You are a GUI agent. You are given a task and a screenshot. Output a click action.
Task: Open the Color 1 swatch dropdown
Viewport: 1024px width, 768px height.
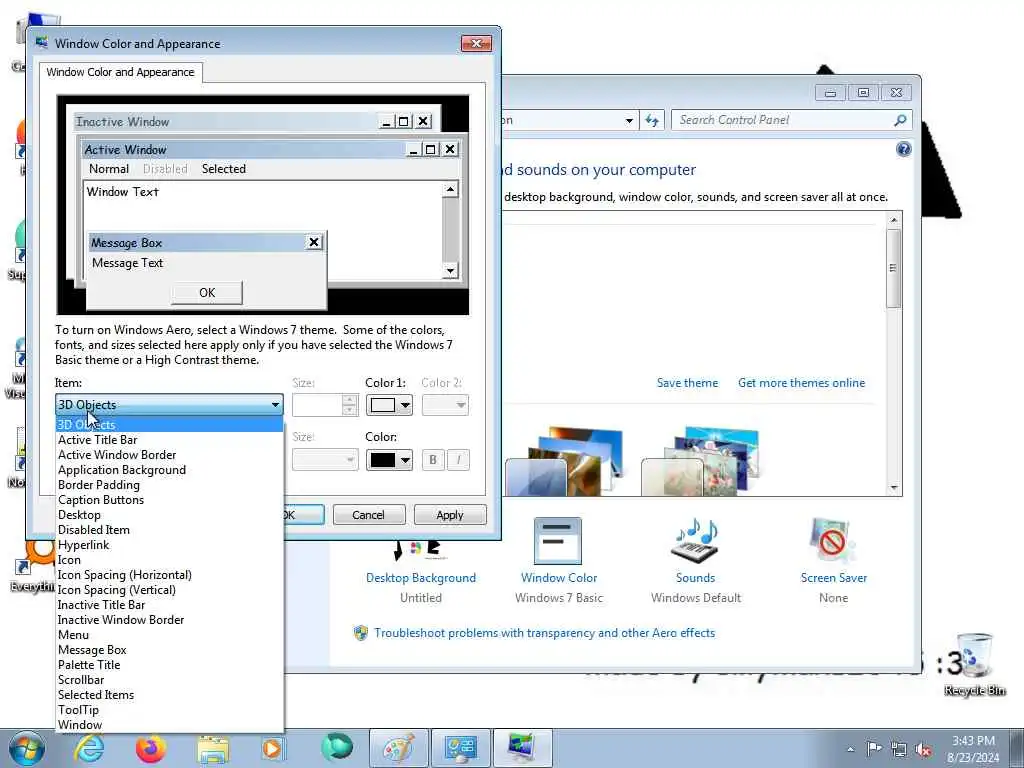(x=389, y=405)
